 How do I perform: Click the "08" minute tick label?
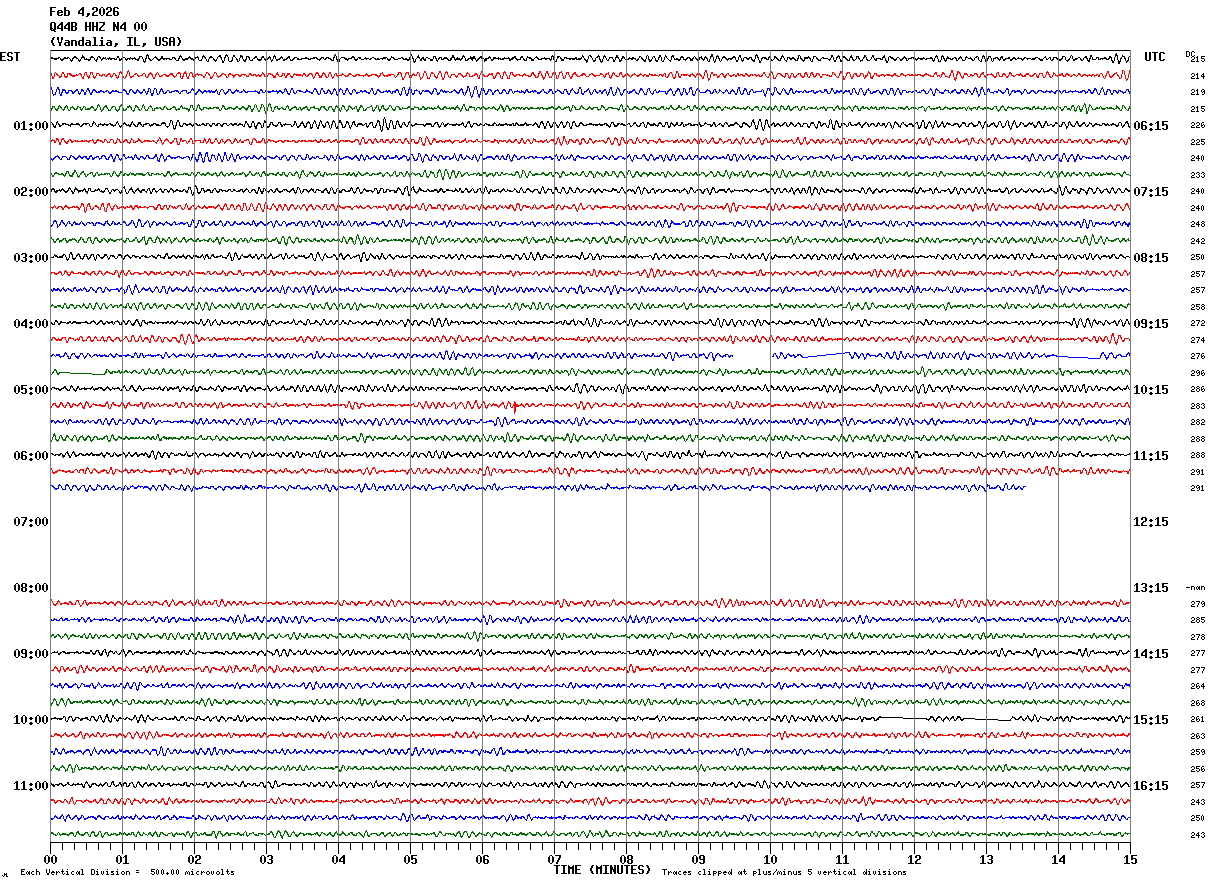point(626,859)
